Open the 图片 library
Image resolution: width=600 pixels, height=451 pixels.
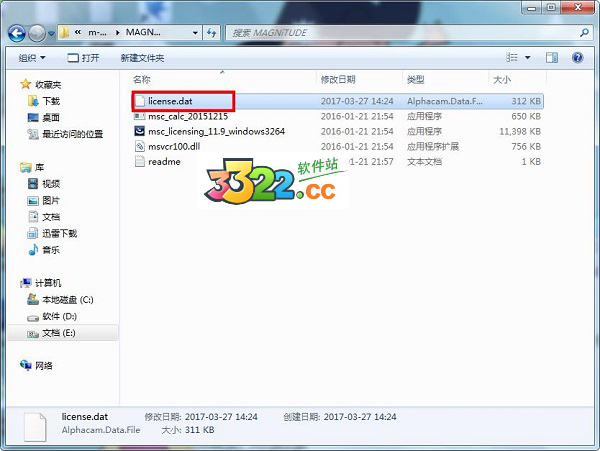[x=44, y=200]
